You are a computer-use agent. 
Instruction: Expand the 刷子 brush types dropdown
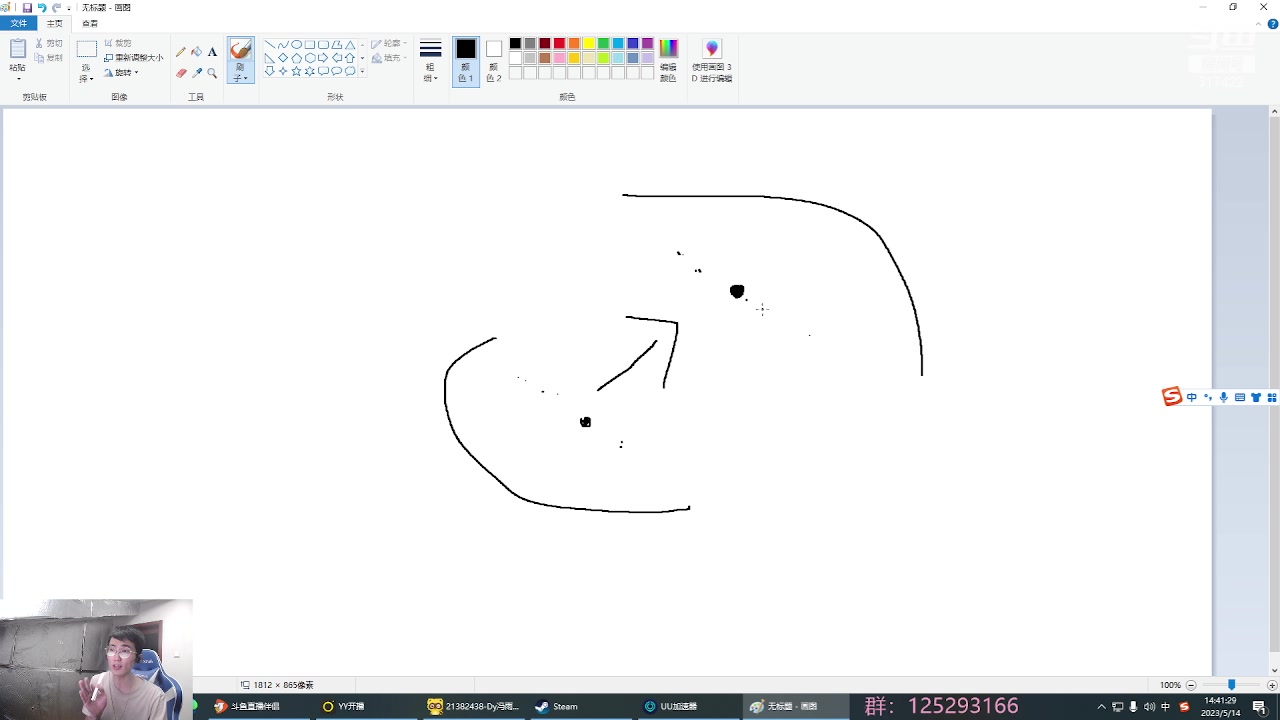tap(240, 73)
